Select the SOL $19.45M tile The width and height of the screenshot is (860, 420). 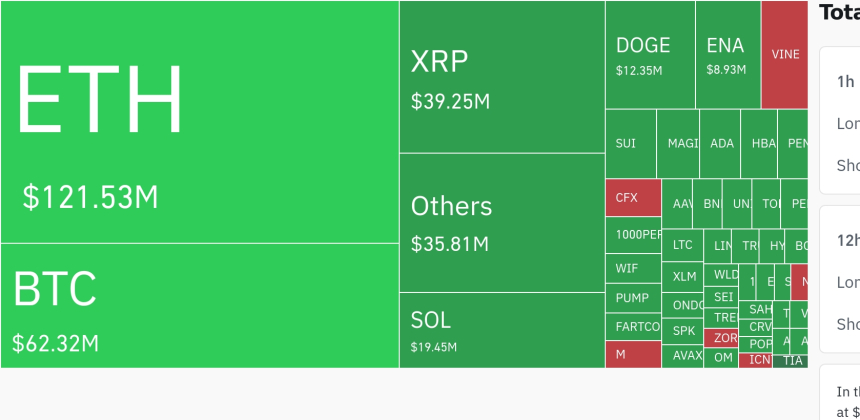coord(502,330)
